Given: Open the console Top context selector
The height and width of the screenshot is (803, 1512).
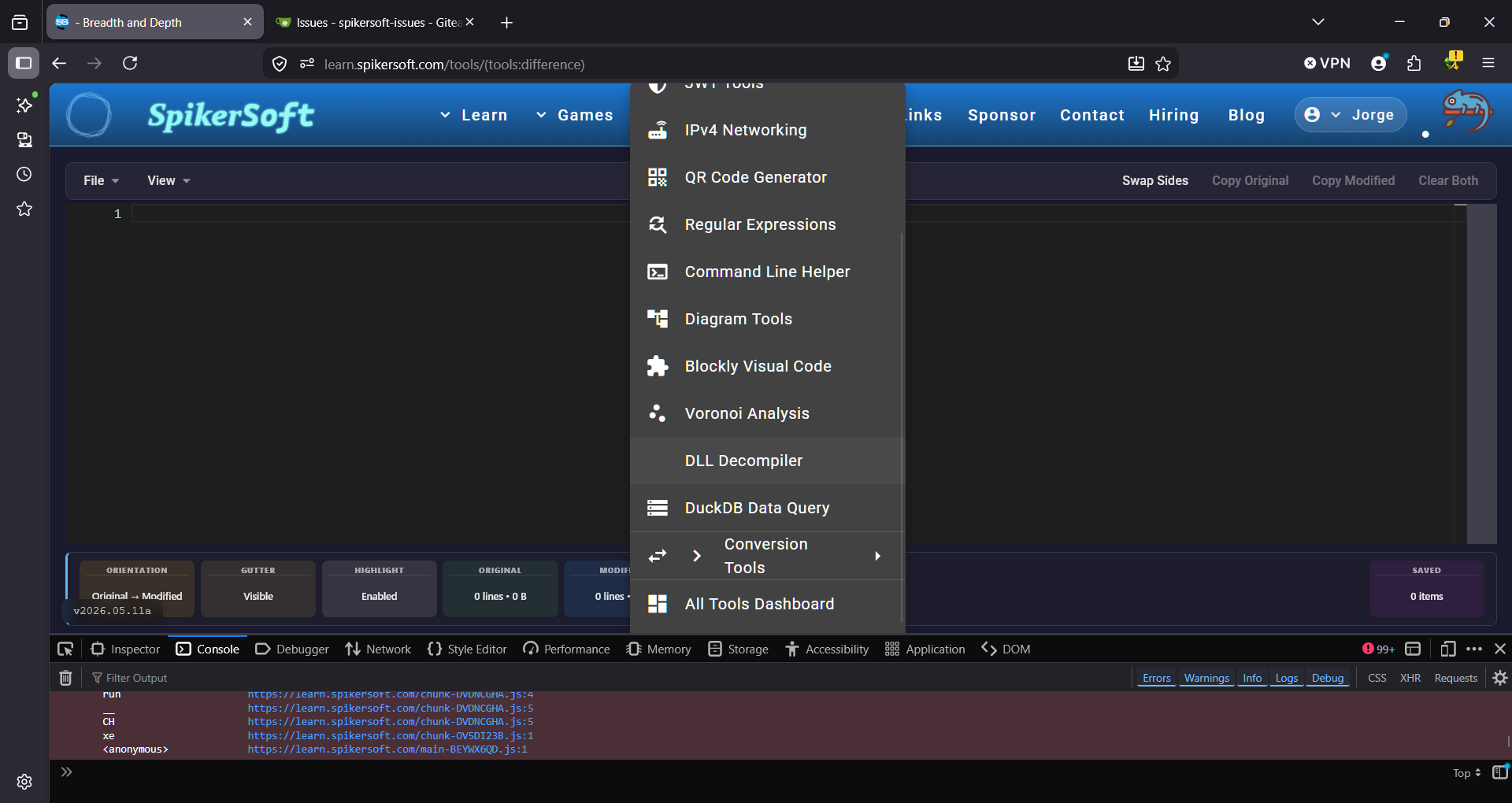Looking at the screenshot, I should pos(1467,773).
